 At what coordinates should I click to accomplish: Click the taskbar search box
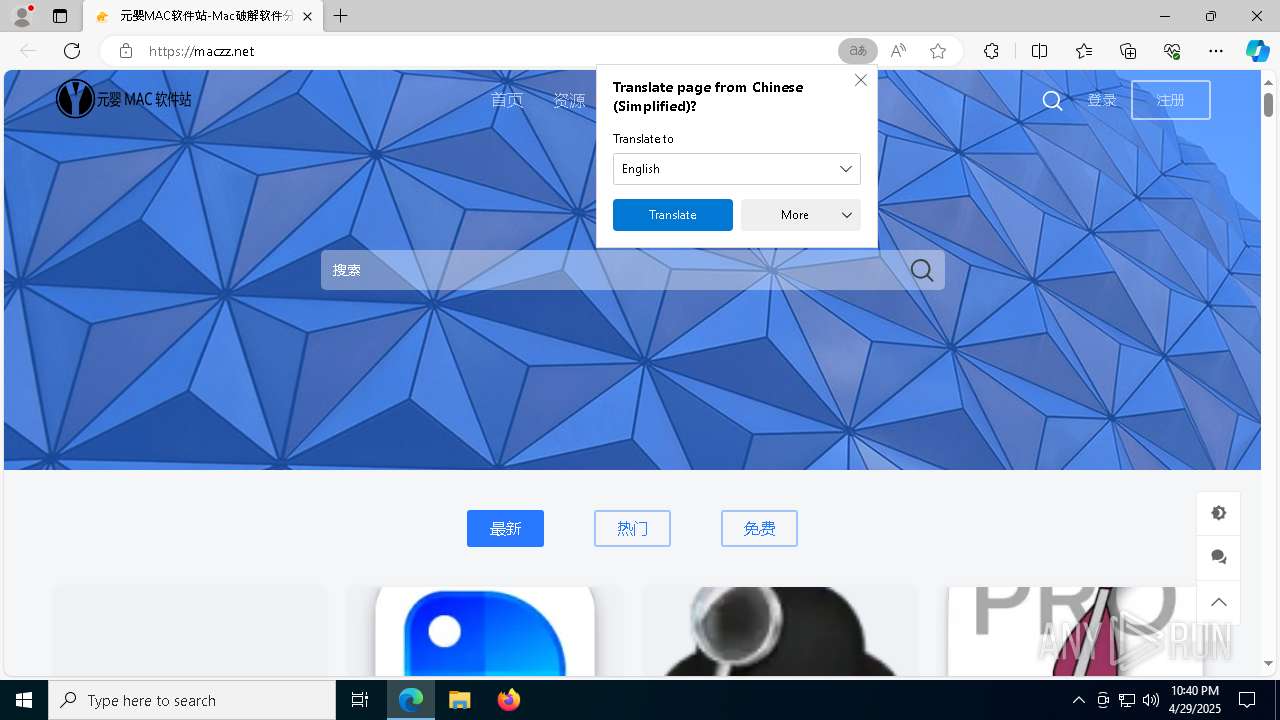coord(192,700)
